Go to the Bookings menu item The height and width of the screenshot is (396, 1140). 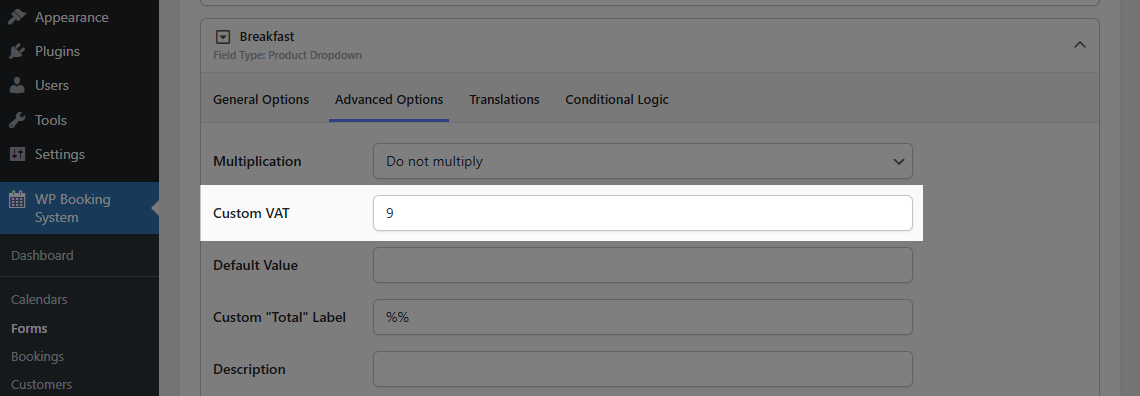pyautogui.click(x=38, y=357)
